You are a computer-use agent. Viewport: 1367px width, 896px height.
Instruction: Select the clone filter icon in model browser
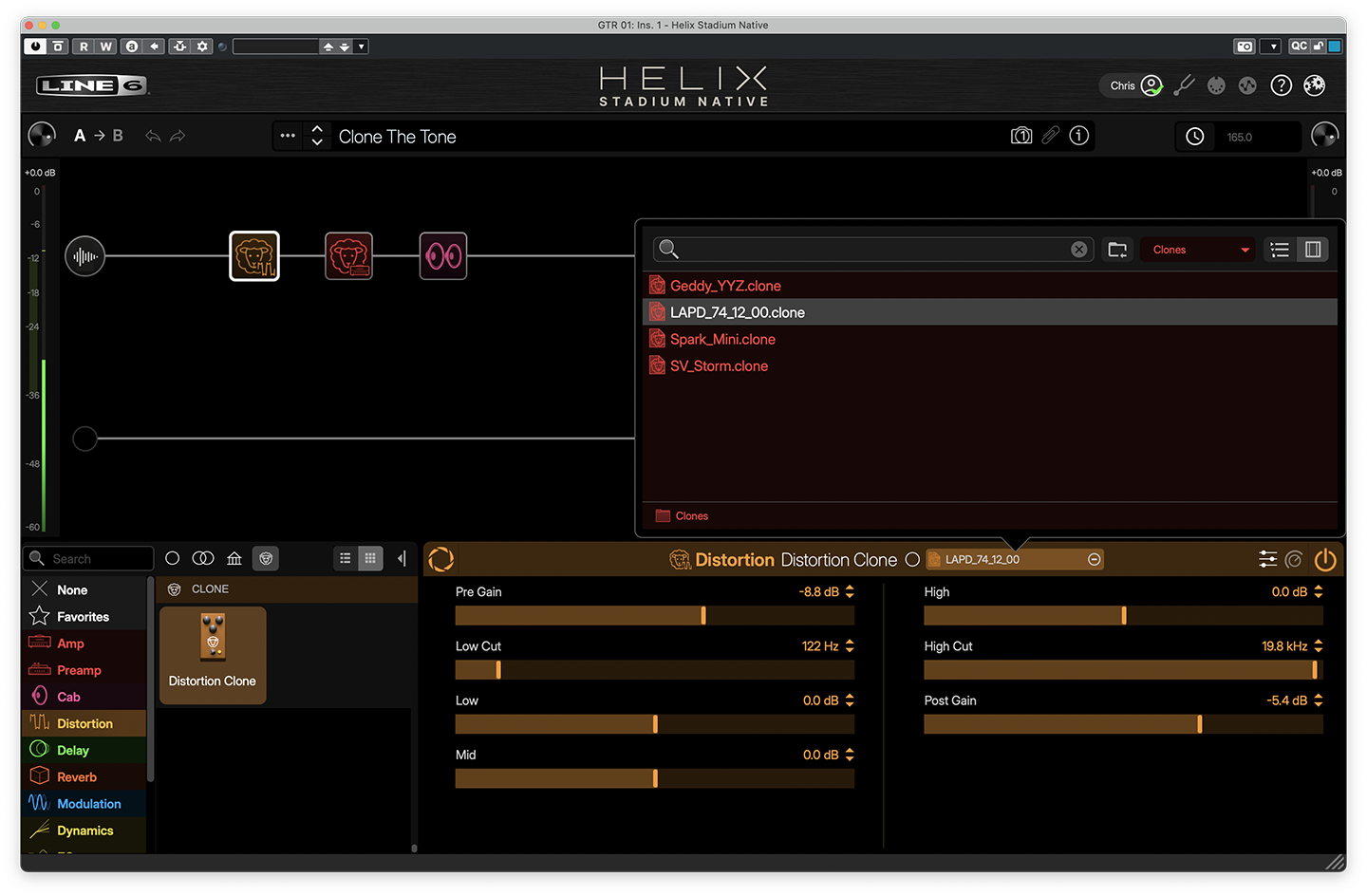point(267,559)
